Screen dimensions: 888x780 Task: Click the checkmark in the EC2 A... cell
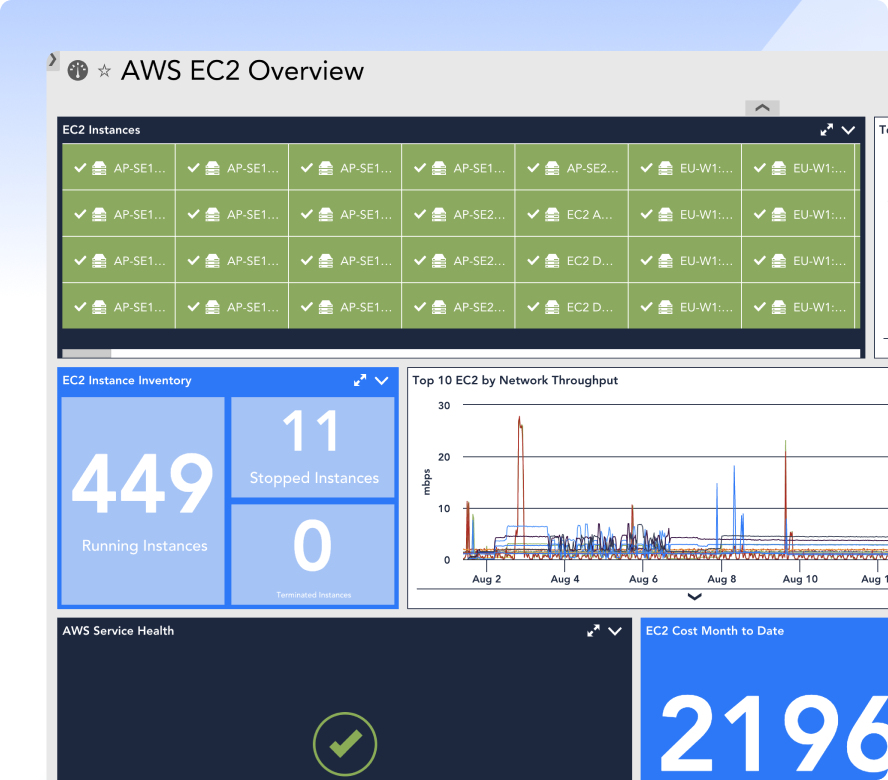(x=533, y=214)
